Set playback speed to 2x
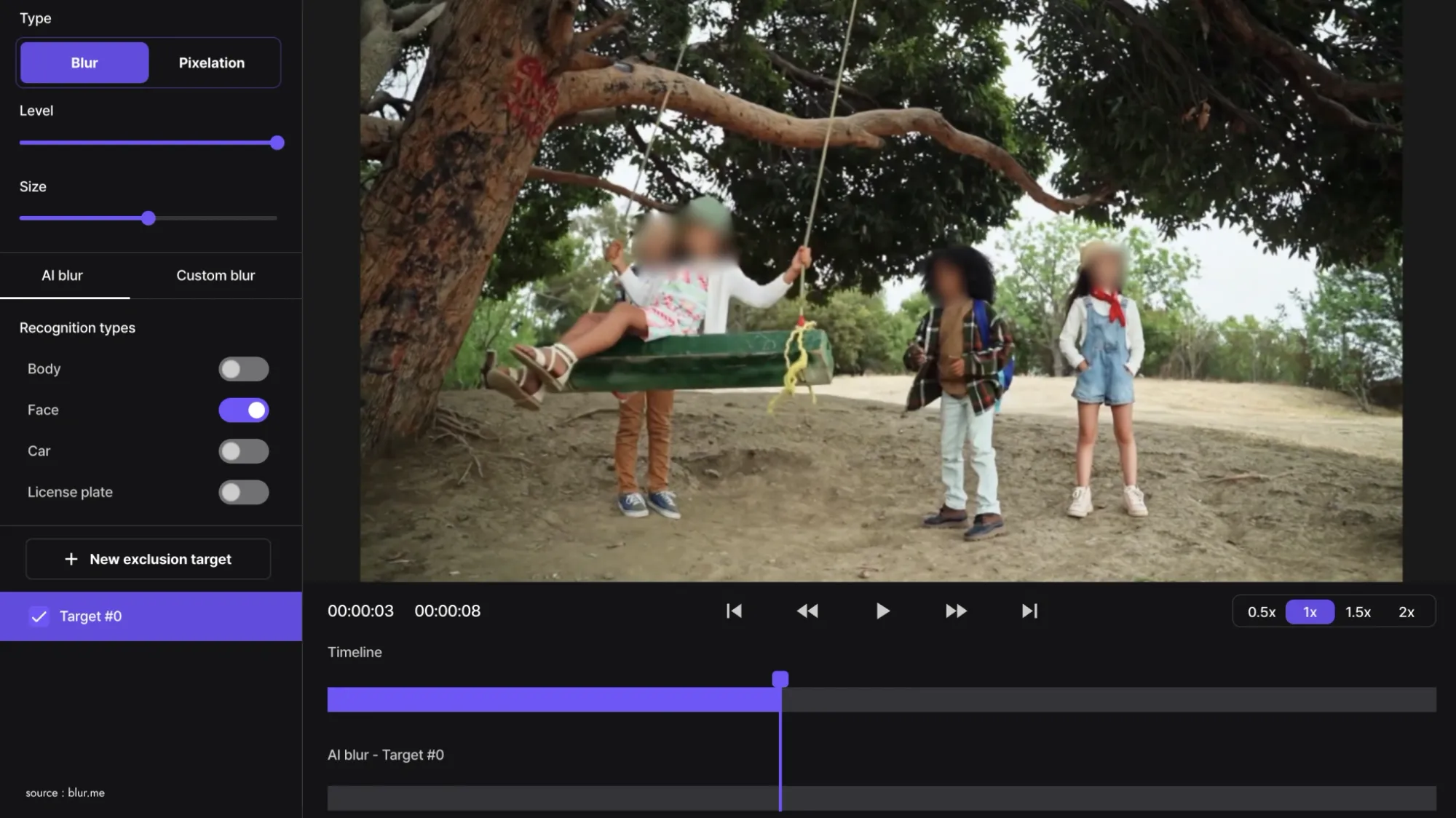Image resolution: width=1456 pixels, height=818 pixels. pos(1406,612)
